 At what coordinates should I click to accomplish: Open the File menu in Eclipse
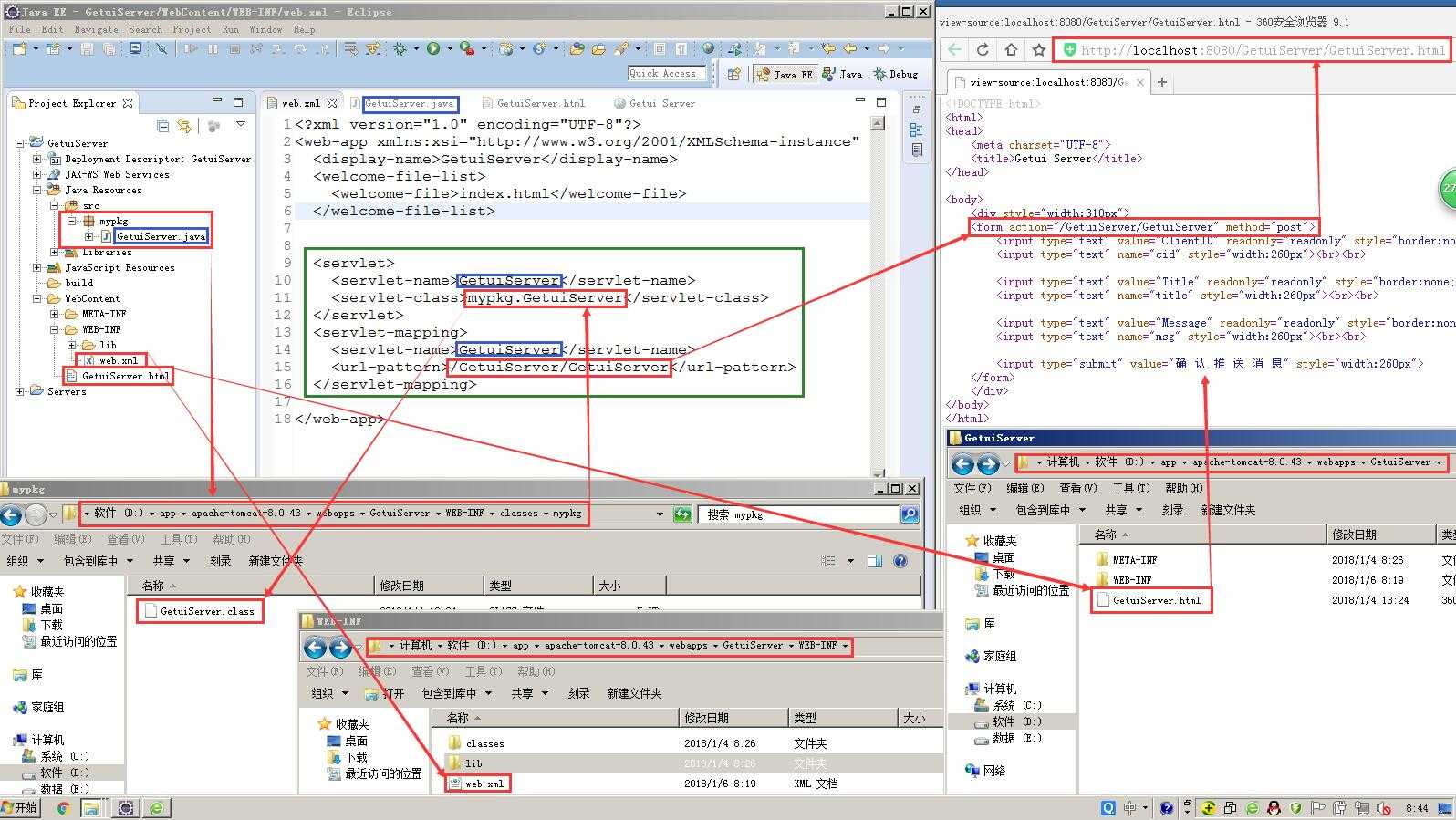click(19, 29)
